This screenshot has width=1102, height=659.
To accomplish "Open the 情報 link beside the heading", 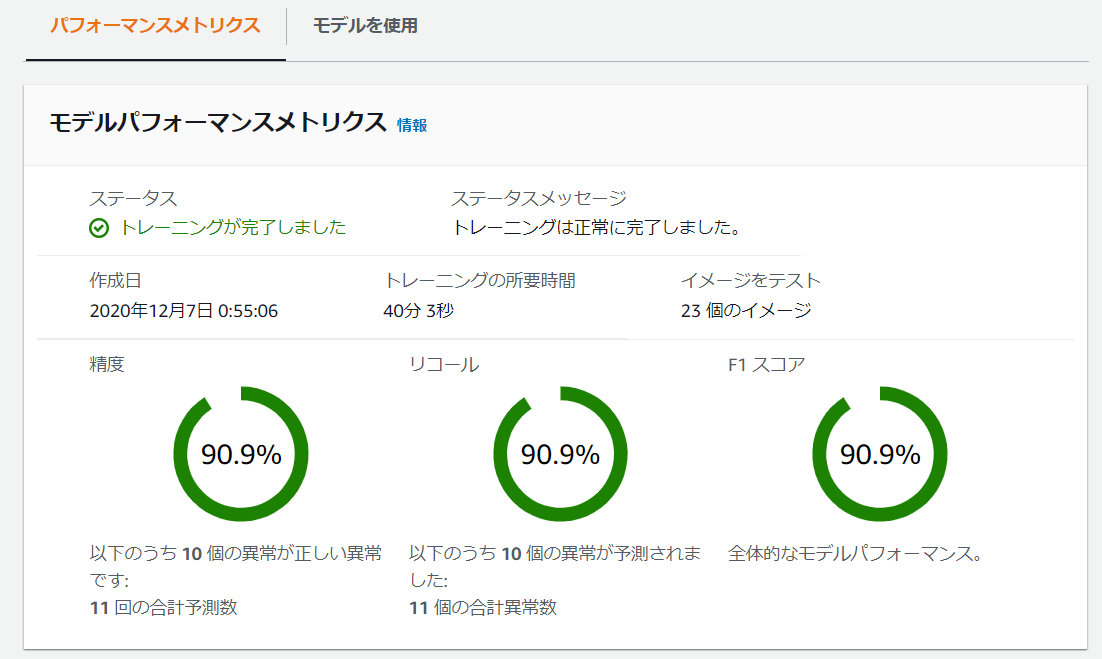I will 412,125.
